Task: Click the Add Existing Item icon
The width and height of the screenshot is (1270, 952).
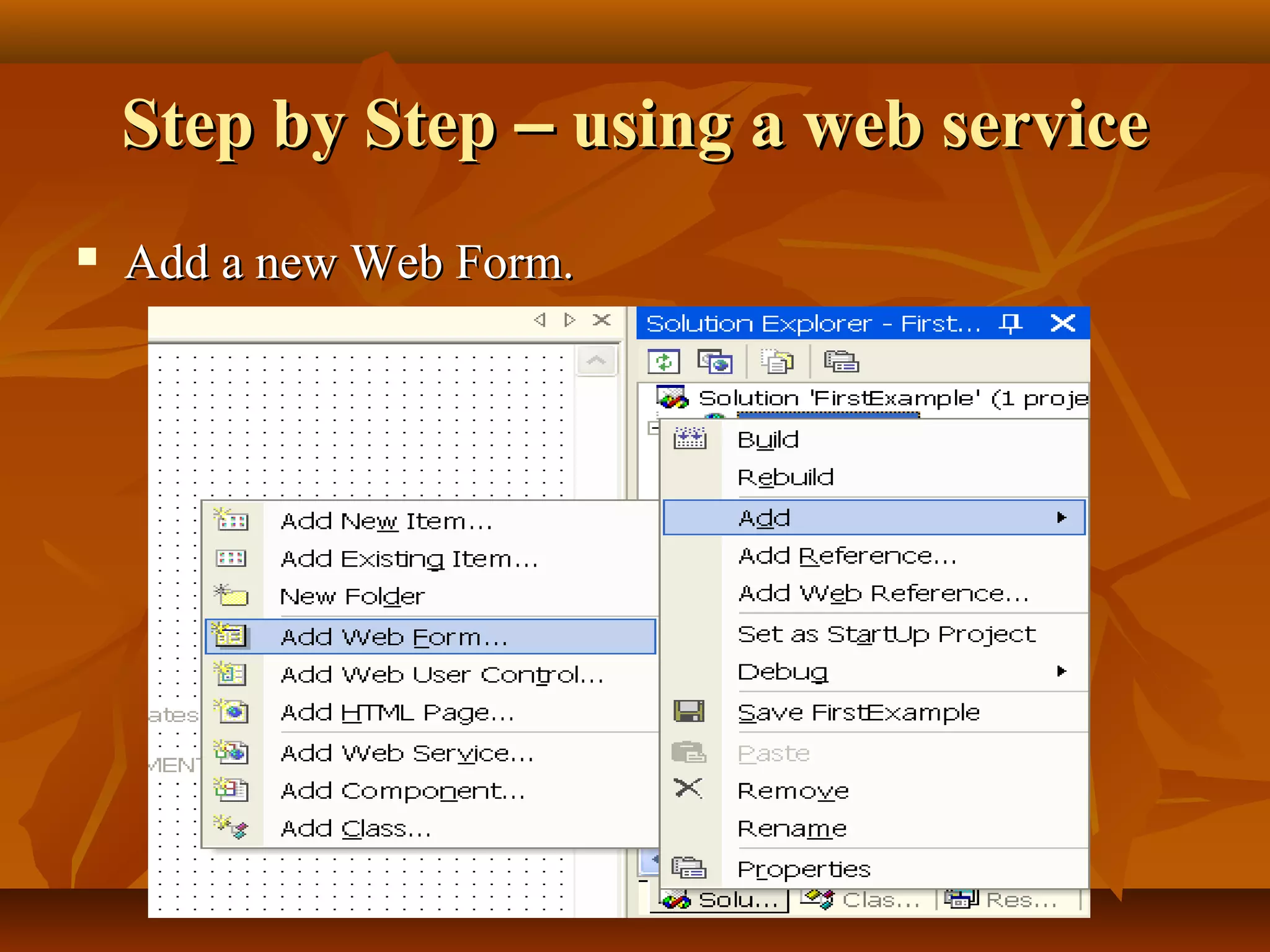Action: 231,558
